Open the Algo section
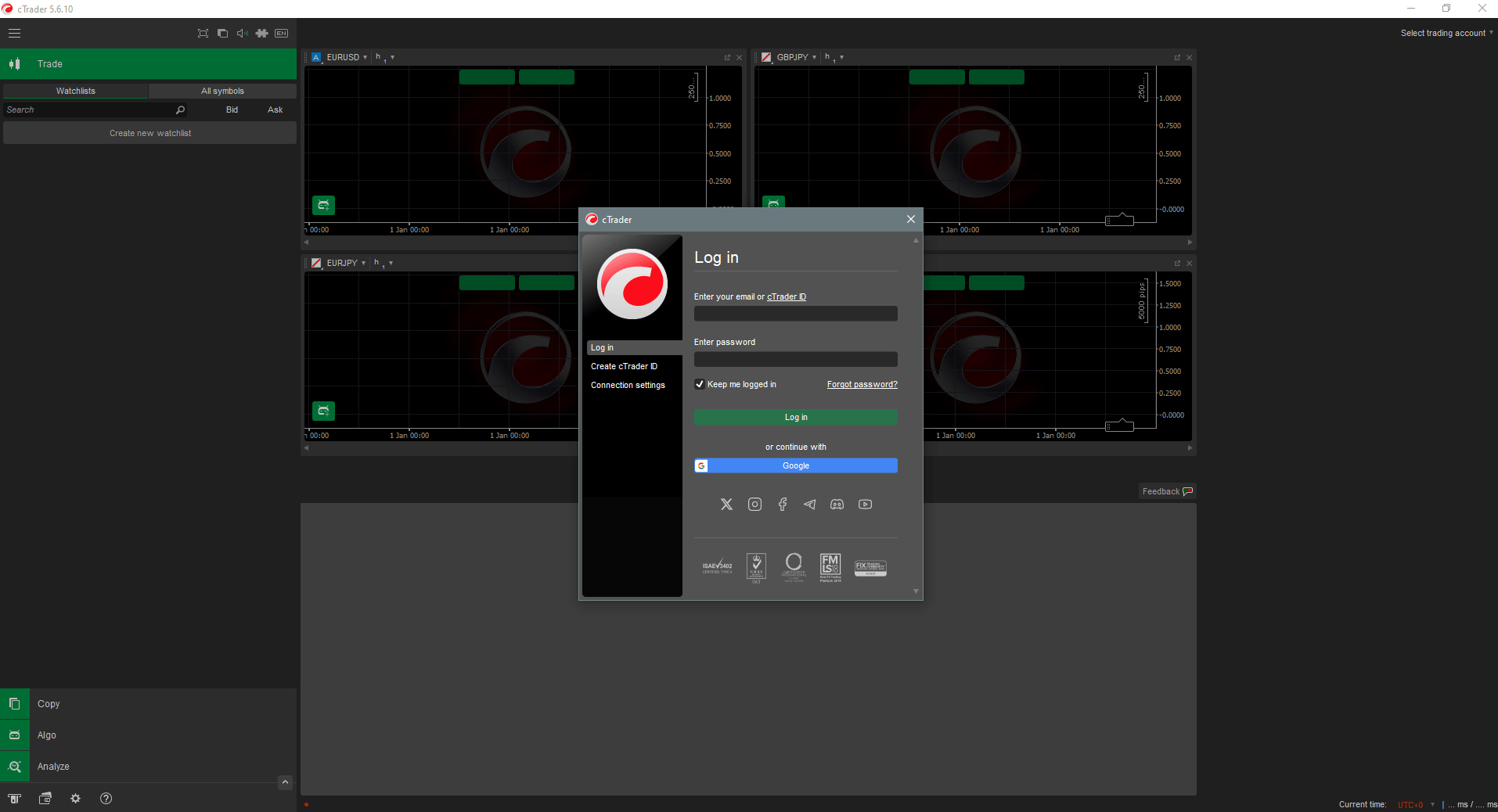The image size is (1498, 812). [x=149, y=735]
